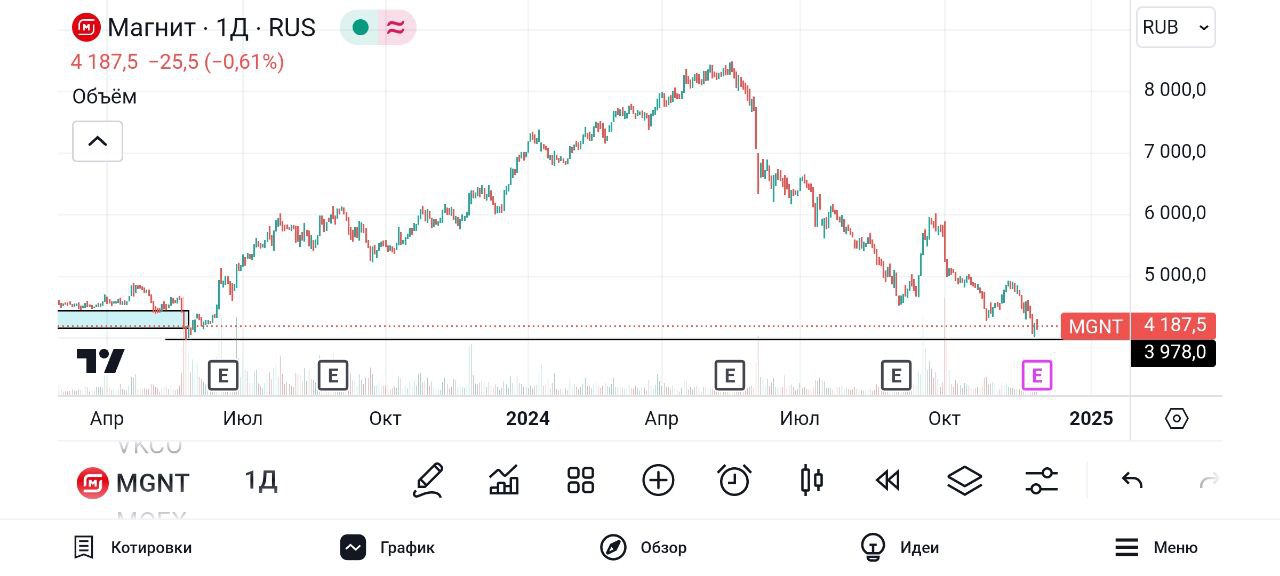
Task: Click the purple upcoming earnings marker
Action: tap(1037, 376)
